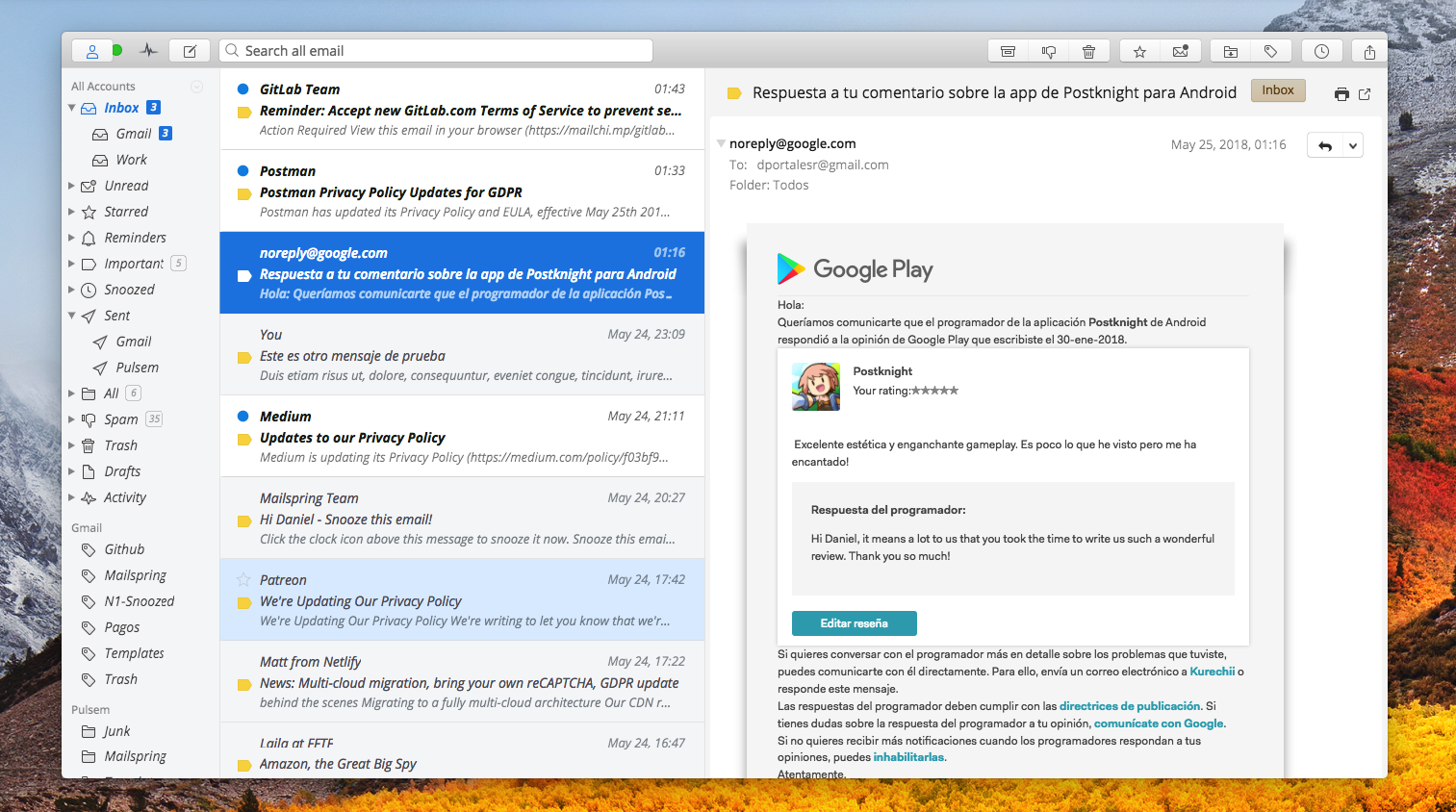The height and width of the screenshot is (812, 1456).
Task: Click the Google Play logo
Action: (856, 269)
